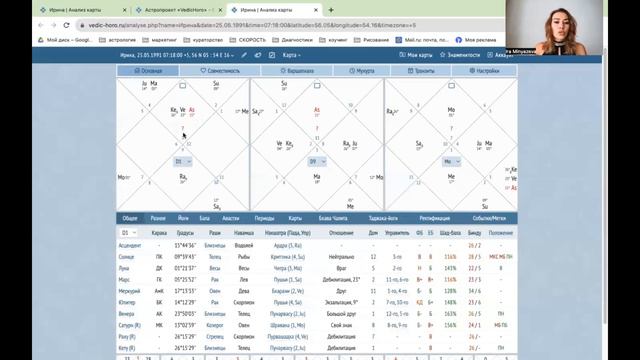The image size is (640, 360).
Task: Reload the vedic-horo page
Action: [x=67, y=25]
